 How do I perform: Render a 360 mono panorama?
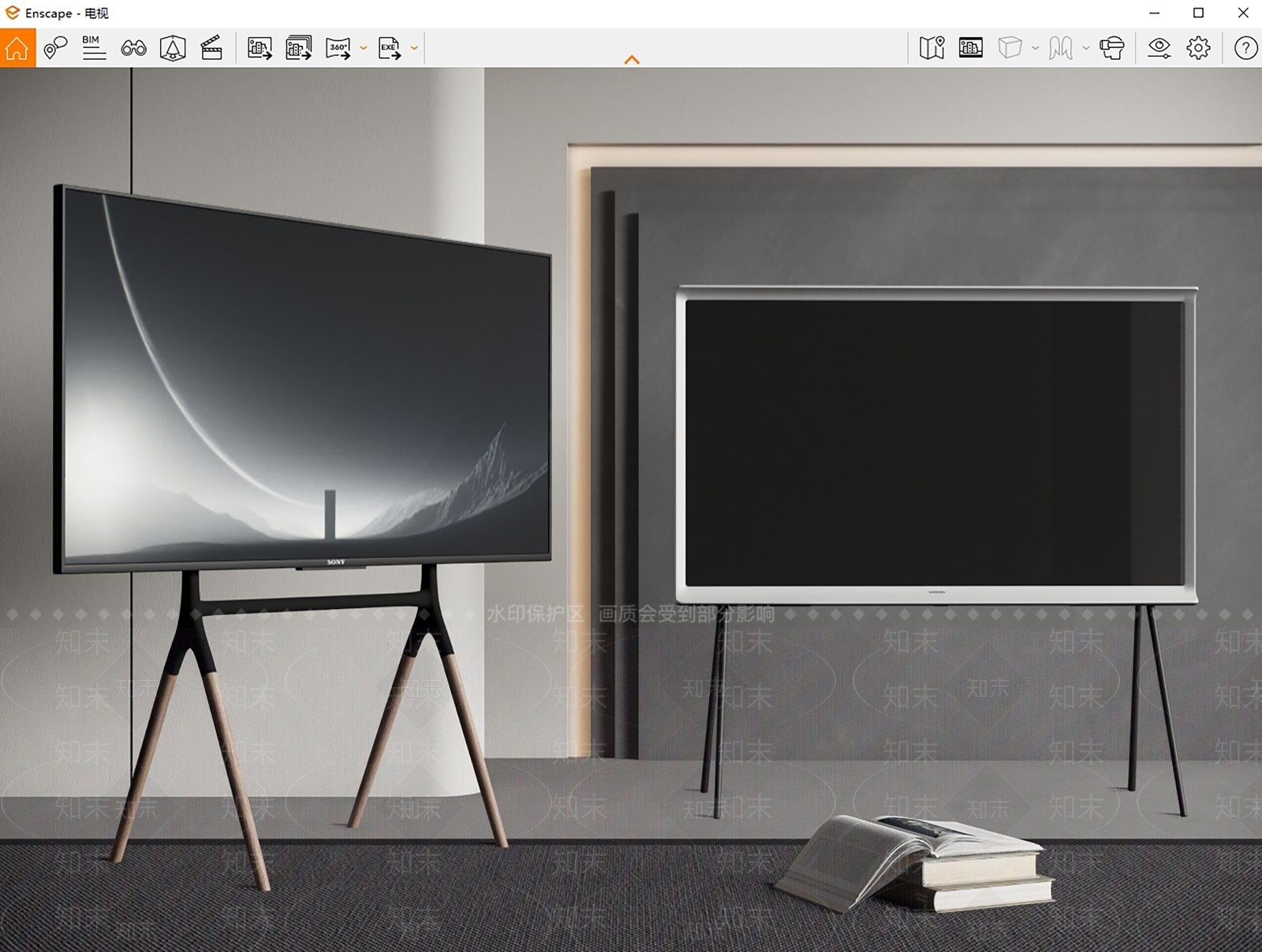338,48
